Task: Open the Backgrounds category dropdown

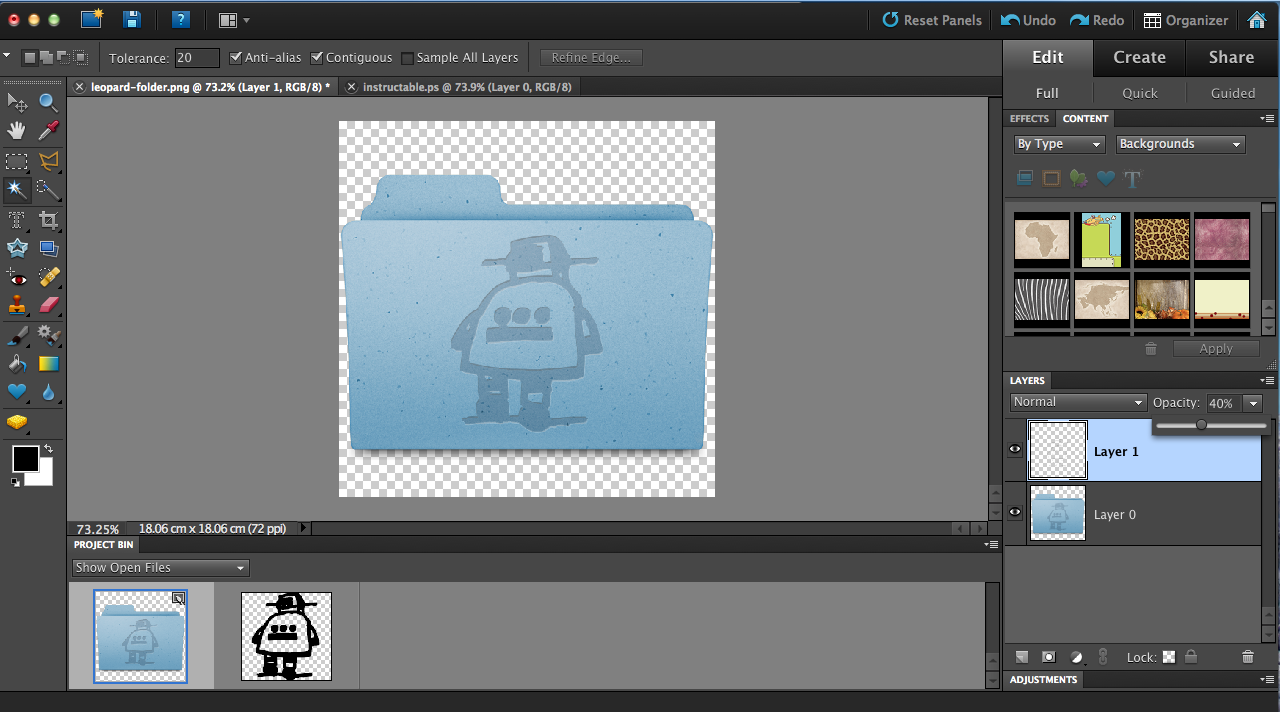Action: tap(1180, 144)
